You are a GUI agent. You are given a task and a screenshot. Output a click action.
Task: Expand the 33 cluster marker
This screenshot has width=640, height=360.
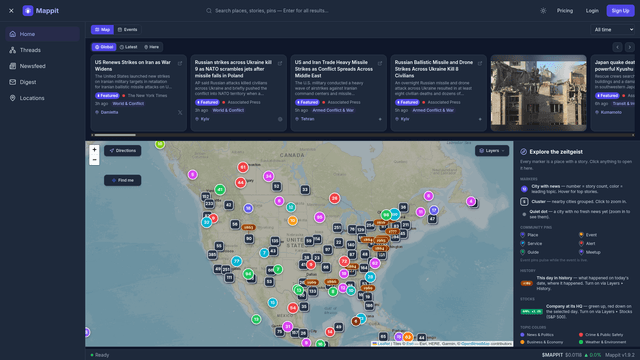(x=305, y=189)
